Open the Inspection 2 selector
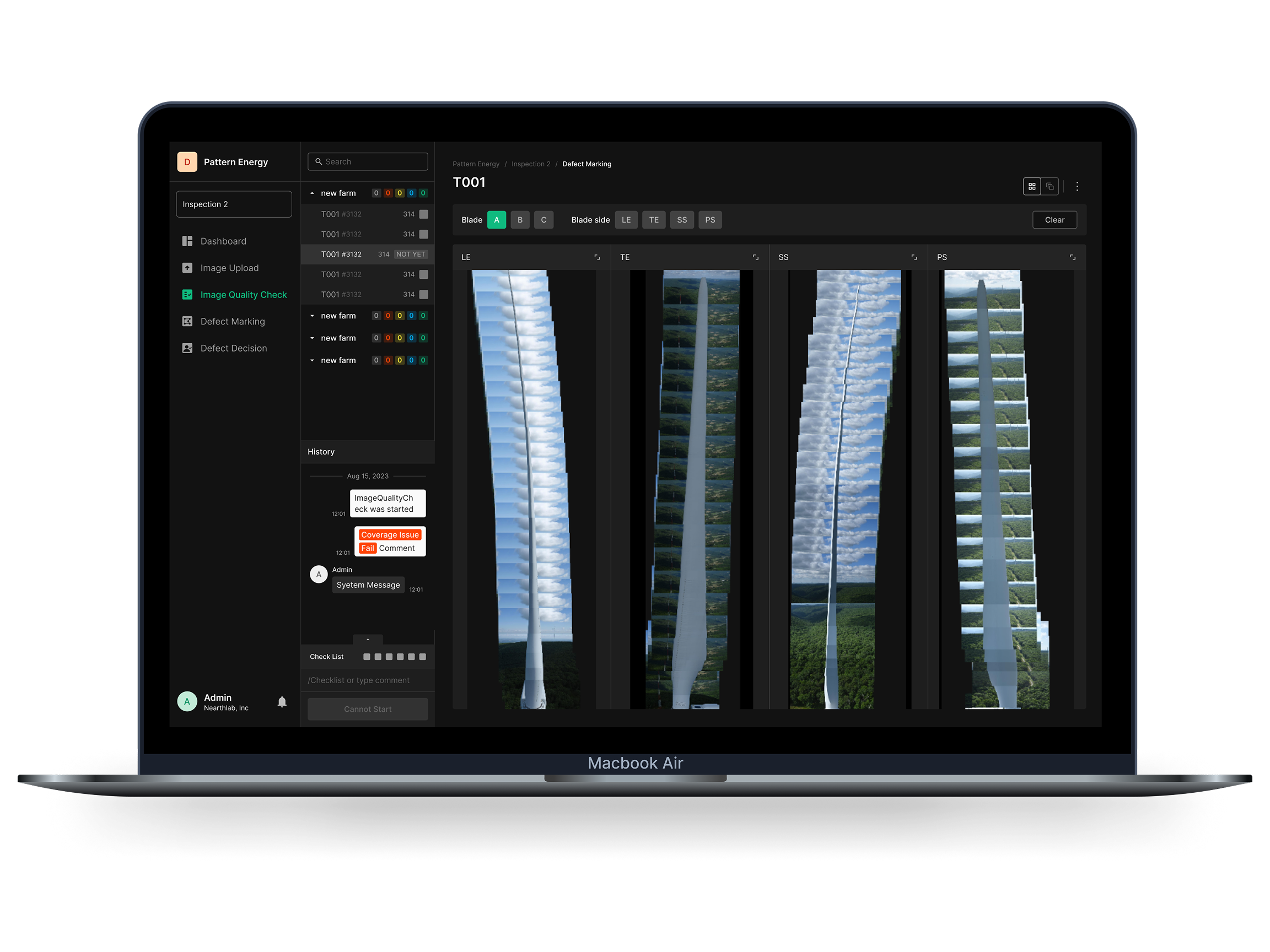1270x952 pixels. click(234, 204)
